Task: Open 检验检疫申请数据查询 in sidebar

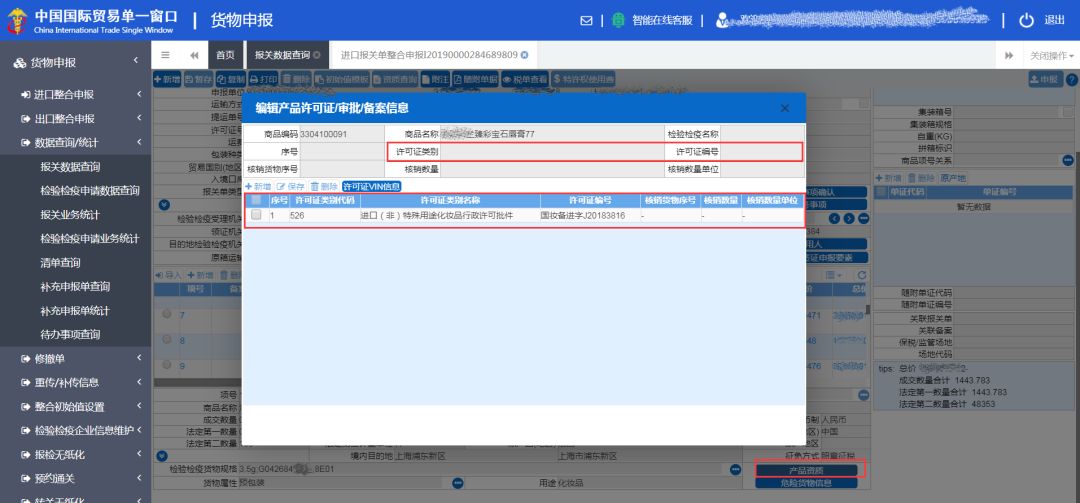Action: (x=90, y=191)
